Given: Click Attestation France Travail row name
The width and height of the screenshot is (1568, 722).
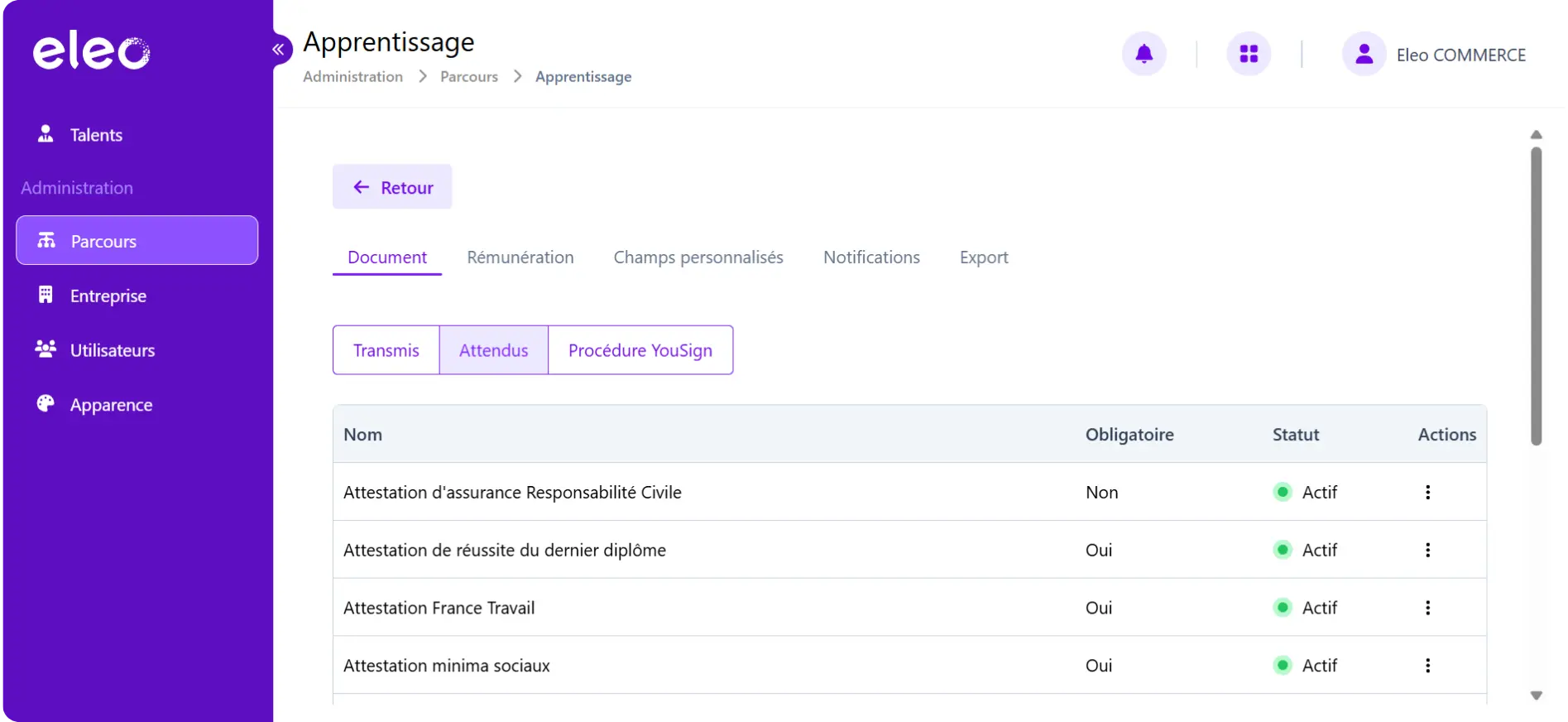Looking at the screenshot, I should pos(439,609).
